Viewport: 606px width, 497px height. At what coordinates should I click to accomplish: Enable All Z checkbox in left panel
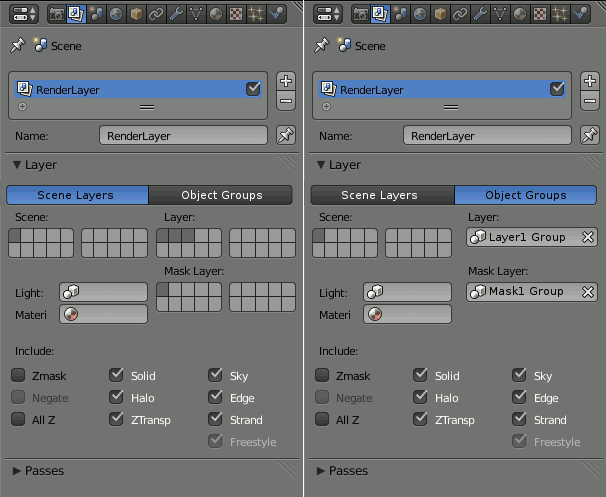(x=18, y=419)
